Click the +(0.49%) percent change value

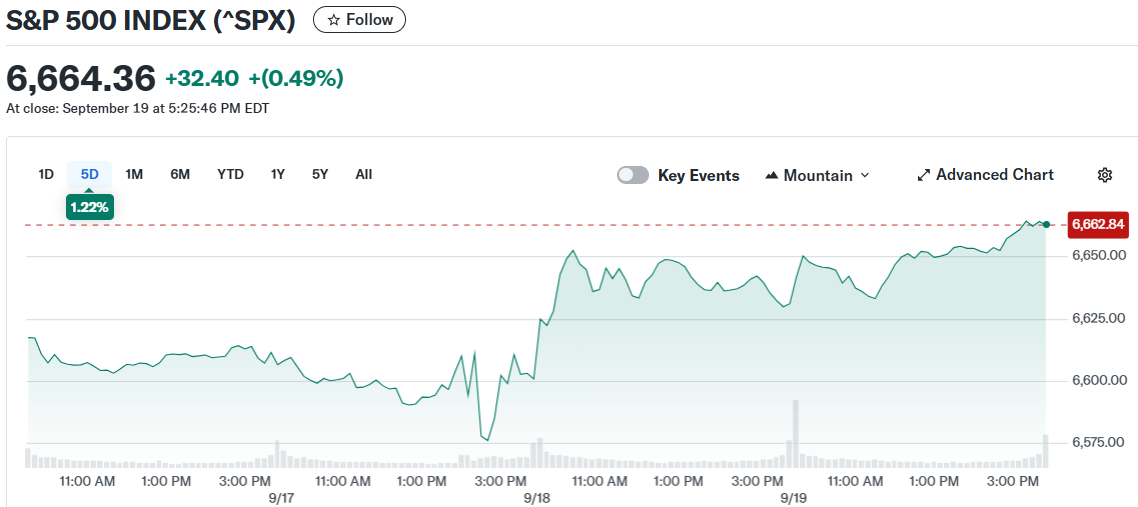coord(296,78)
